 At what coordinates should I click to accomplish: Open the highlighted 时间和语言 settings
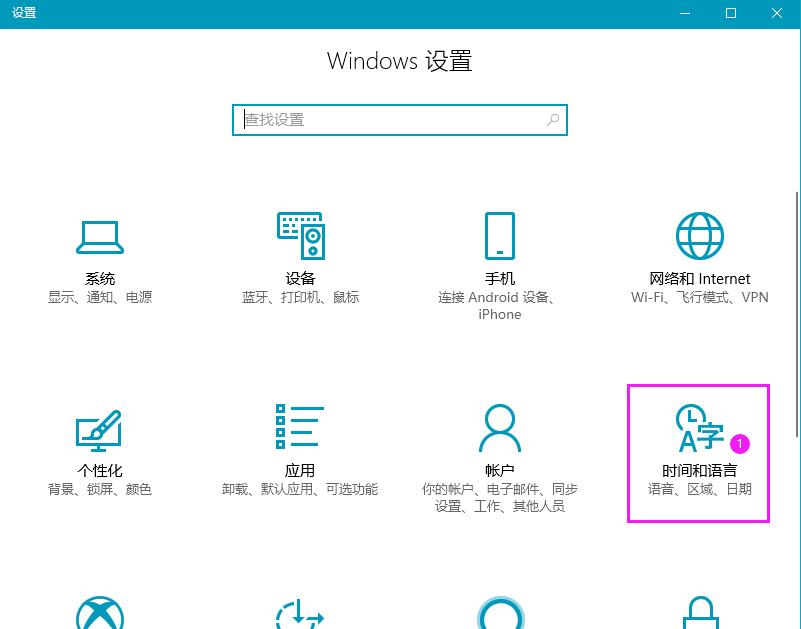[698, 450]
